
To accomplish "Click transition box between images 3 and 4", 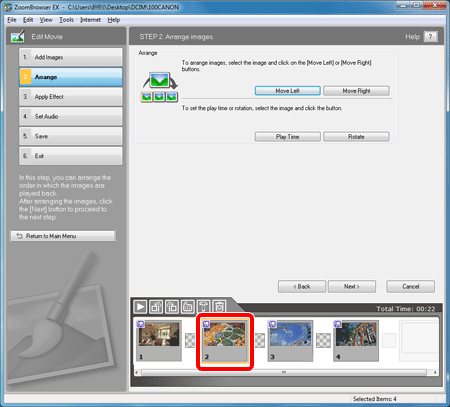I will (323, 340).
